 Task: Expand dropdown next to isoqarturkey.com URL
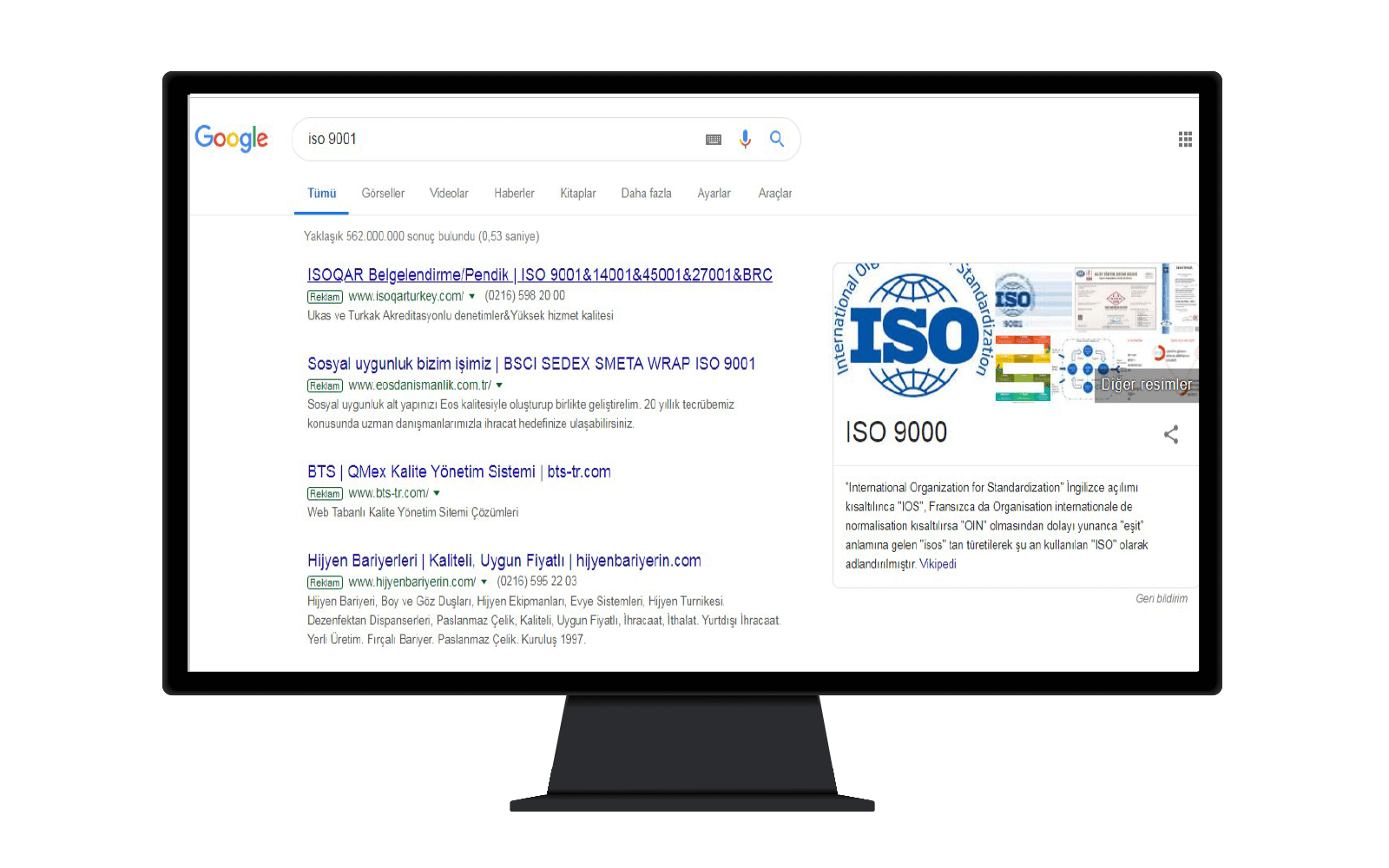472,297
